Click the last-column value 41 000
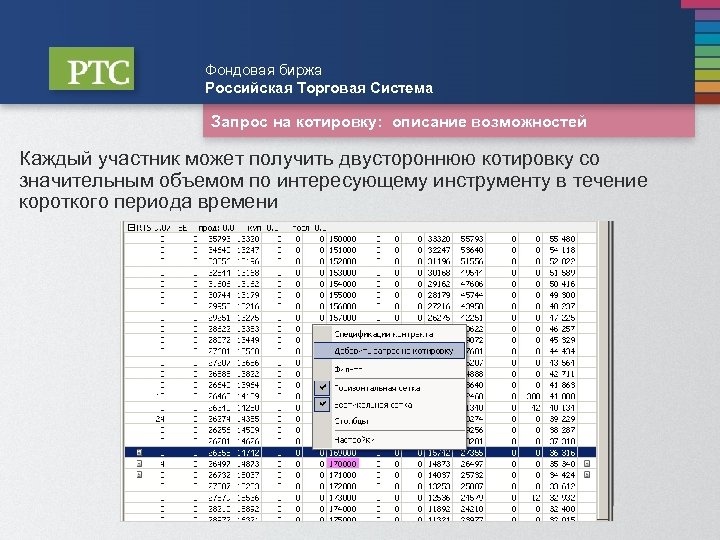The image size is (720, 540). point(562,396)
